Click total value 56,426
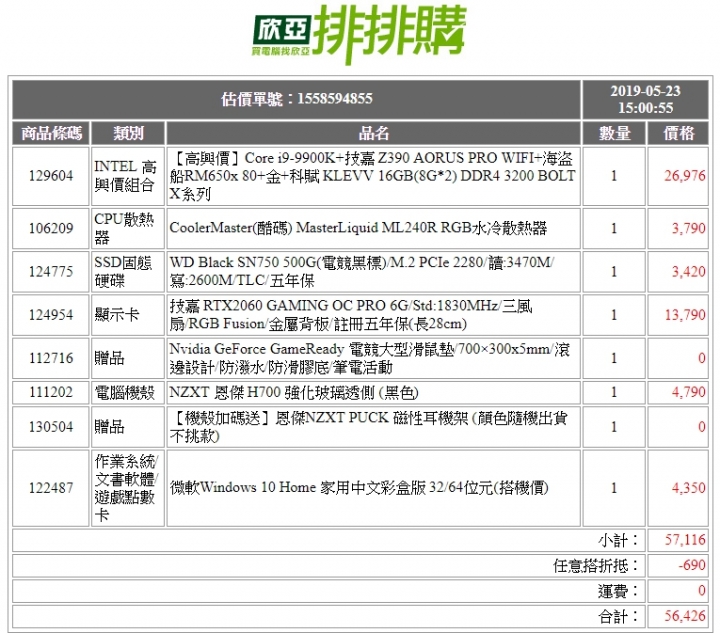Image resolution: width=720 pixels, height=633 pixels. pos(685,616)
